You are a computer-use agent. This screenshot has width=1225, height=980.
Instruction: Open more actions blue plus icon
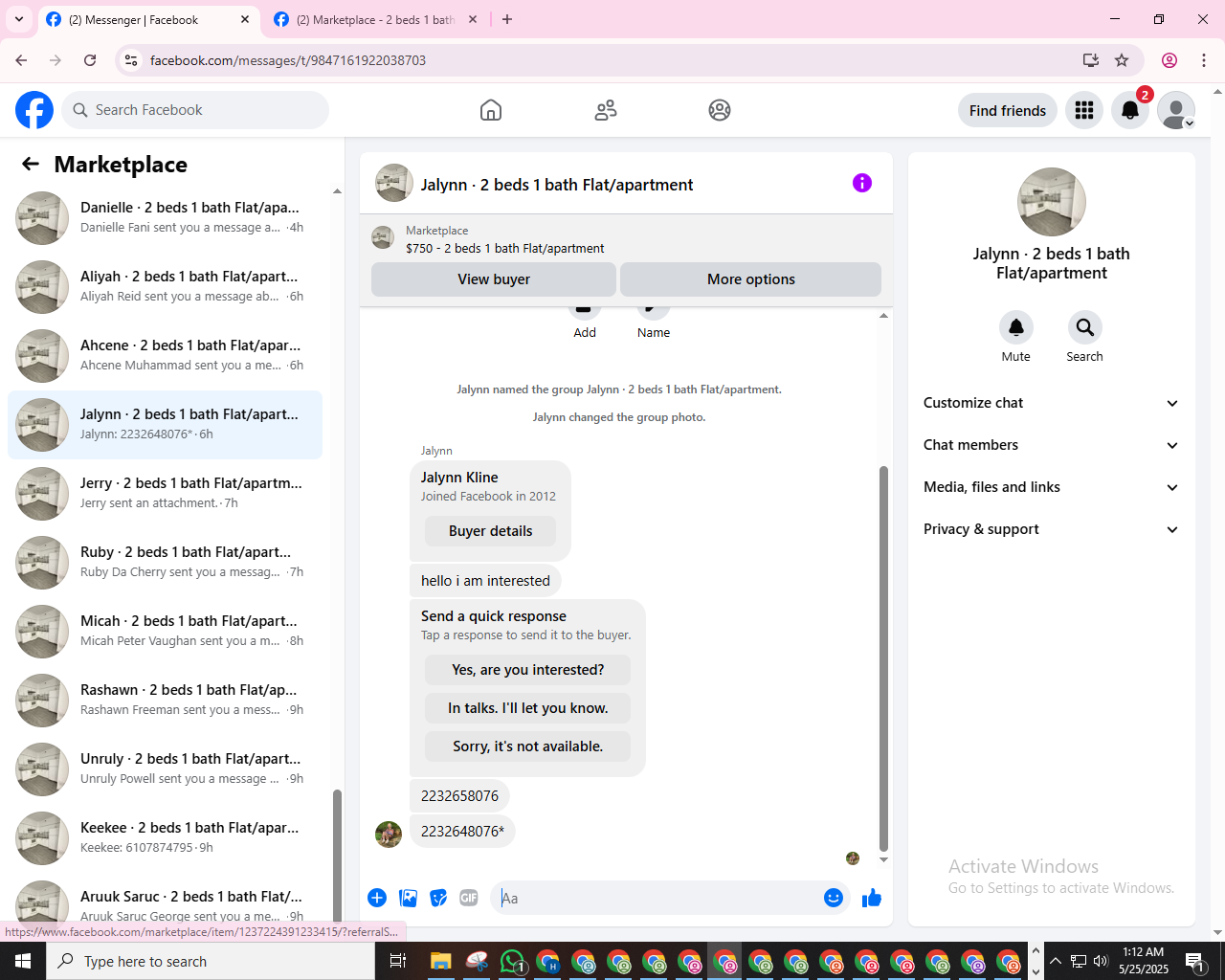tap(377, 898)
